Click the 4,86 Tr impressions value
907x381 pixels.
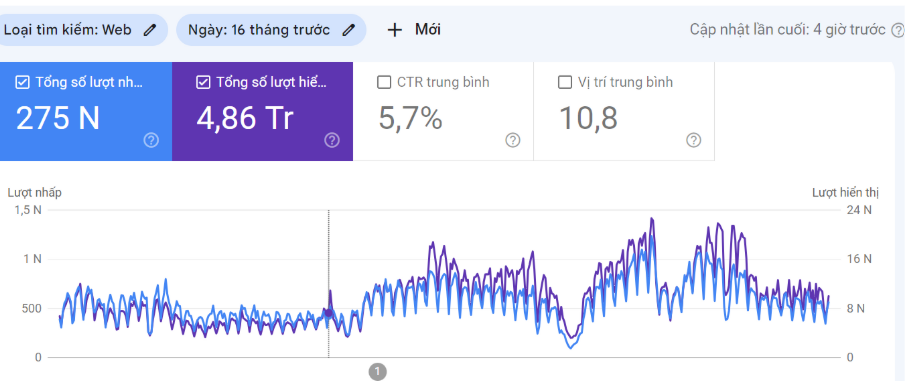click(x=245, y=118)
